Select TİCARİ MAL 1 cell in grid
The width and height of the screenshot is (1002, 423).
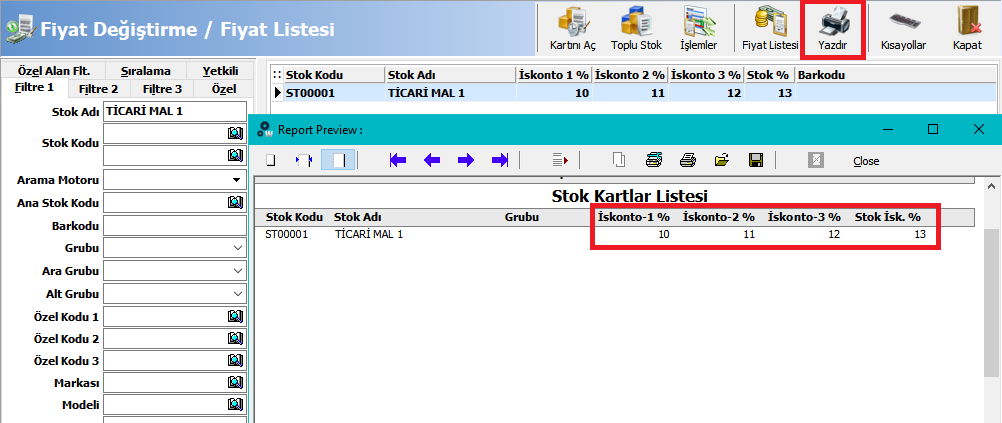451,93
